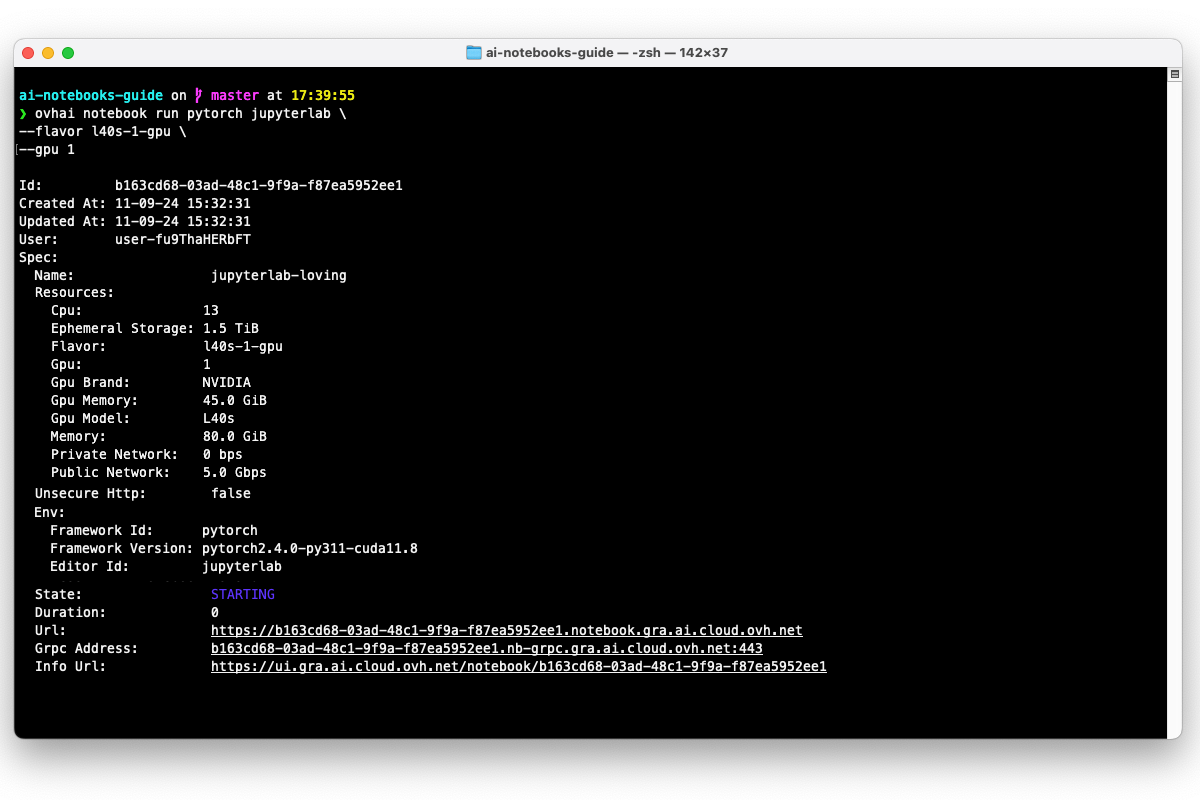This screenshot has width=1200, height=800.
Task: Click the green prompt arrow glyph
Action: pyautogui.click(x=22, y=113)
